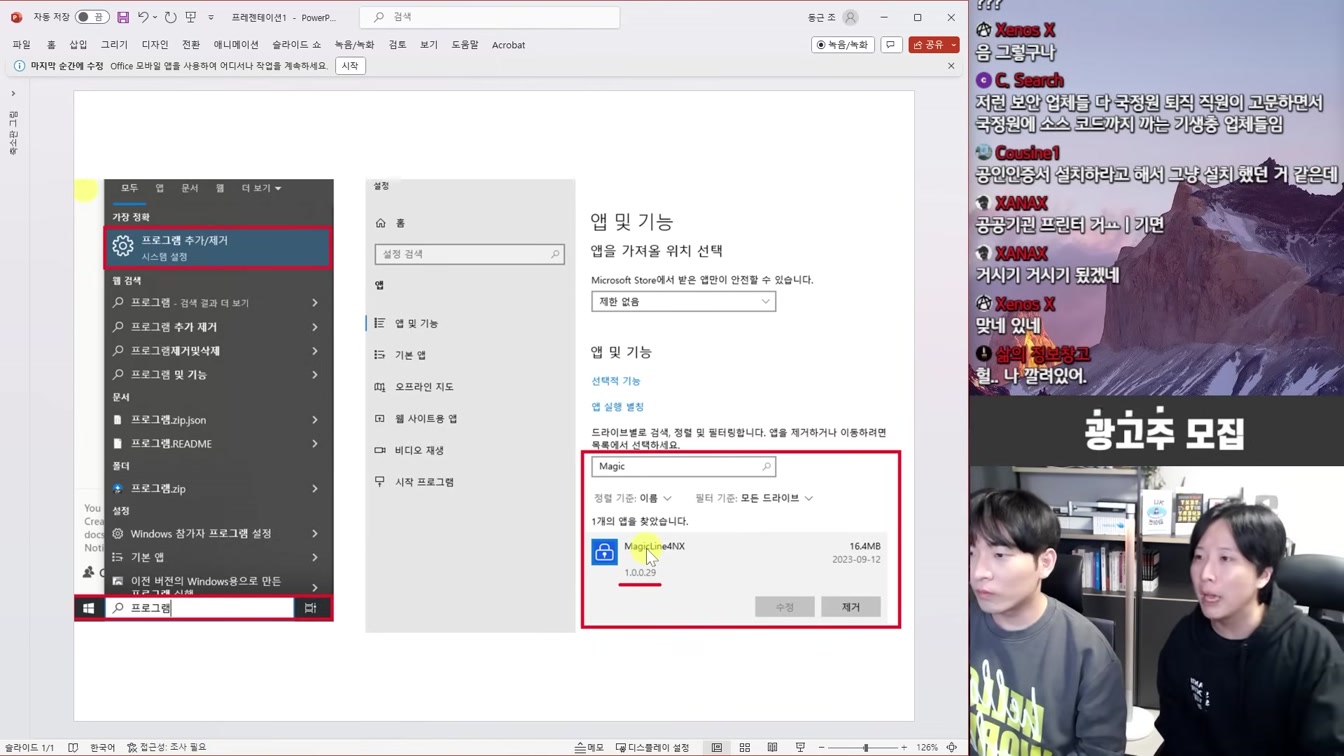Image resolution: width=1344 pixels, height=756 pixels.
Task: Switch to the 녹음/녹화 ribbon tab
Action: pos(354,45)
